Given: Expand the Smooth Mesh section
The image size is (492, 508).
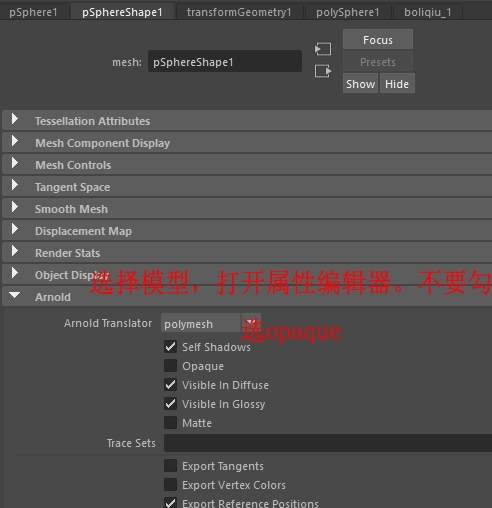Looking at the screenshot, I should [x=247, y=209].
